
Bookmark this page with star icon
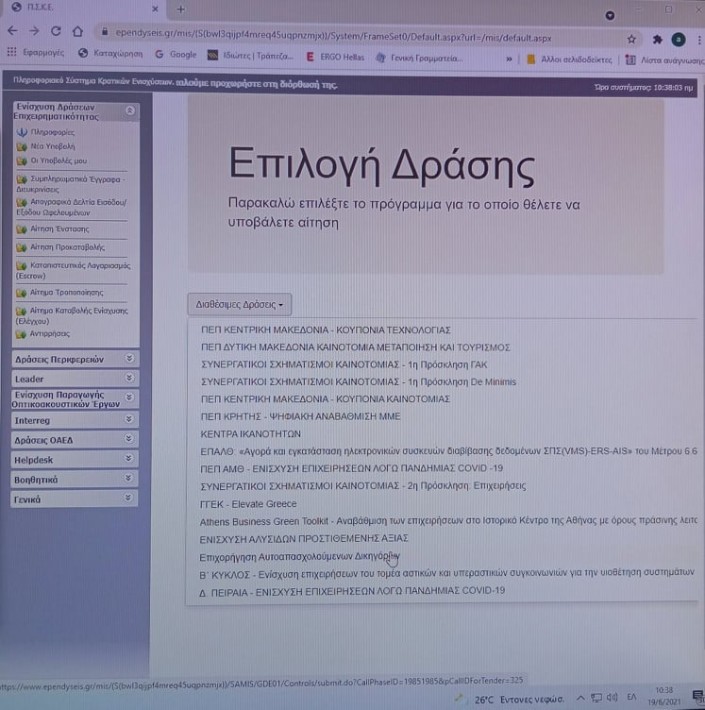pyautogui.click(x=632, y=39)
